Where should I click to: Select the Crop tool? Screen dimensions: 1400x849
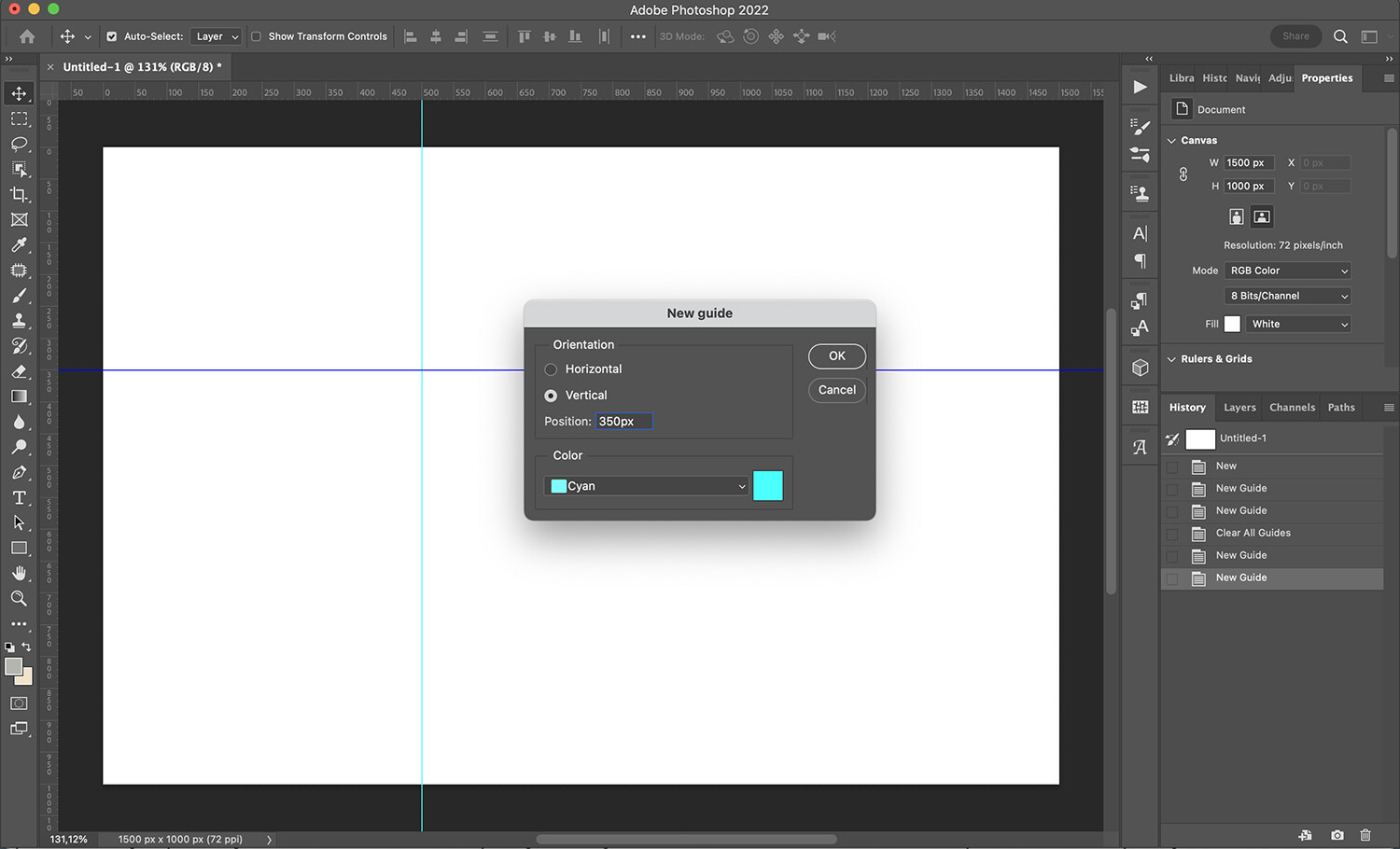19,195
